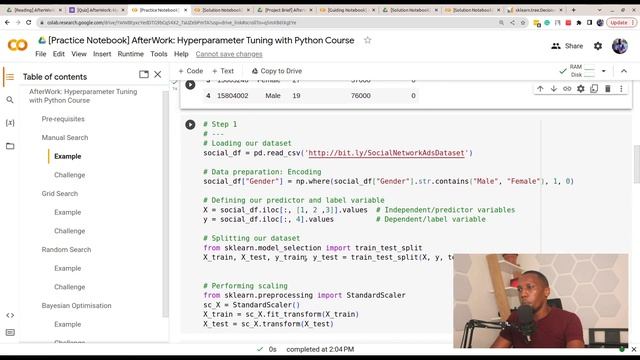Select Example under Grid Search
The image size is (640, 360).
tap(68, 212)
